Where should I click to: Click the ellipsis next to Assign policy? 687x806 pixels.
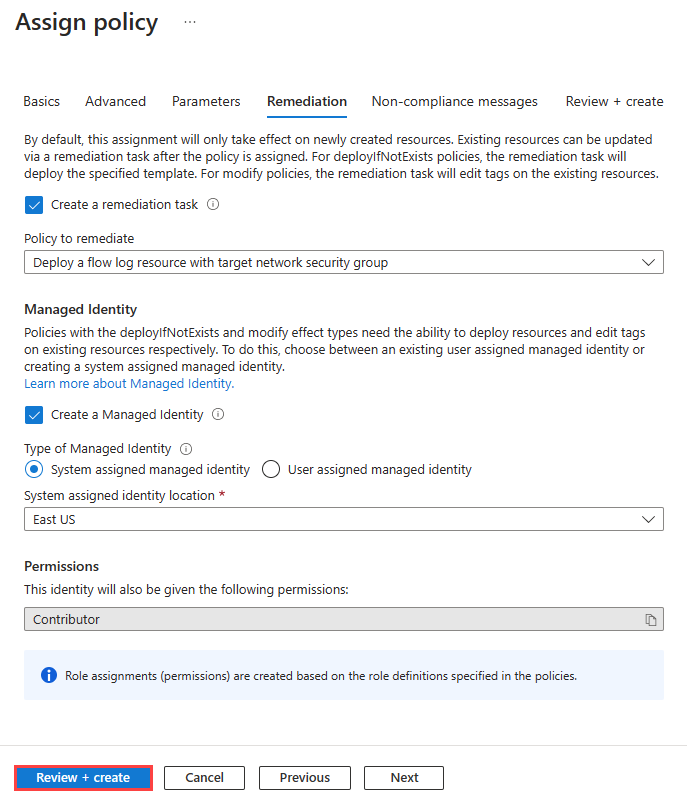coord(190,22)
